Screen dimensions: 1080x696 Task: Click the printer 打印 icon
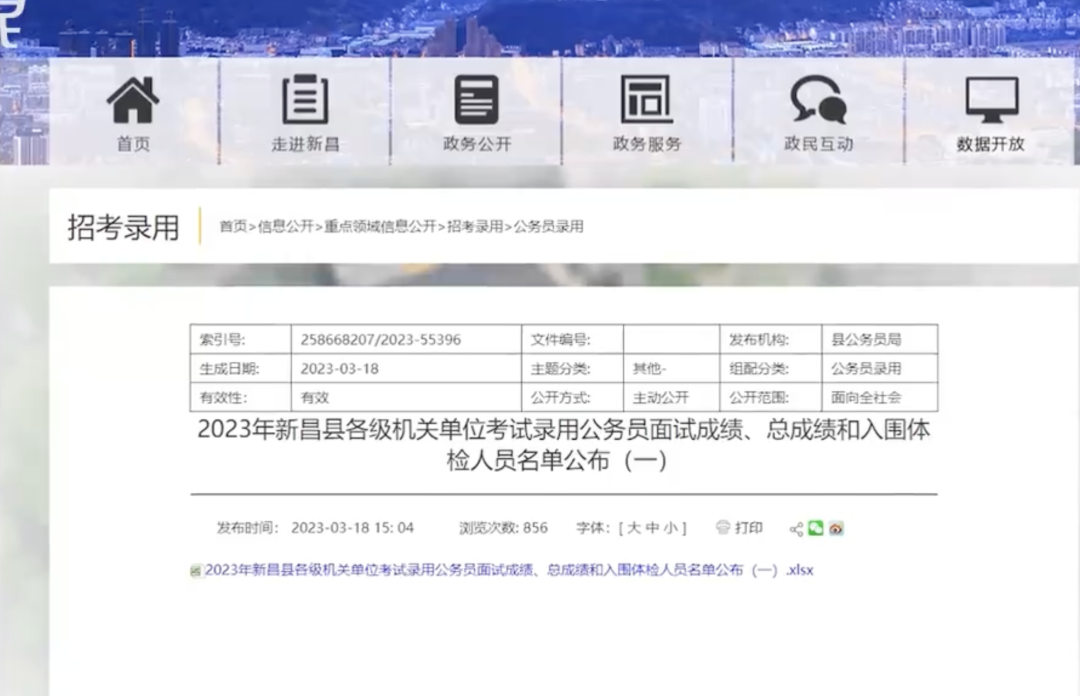[x=723, y=528]
